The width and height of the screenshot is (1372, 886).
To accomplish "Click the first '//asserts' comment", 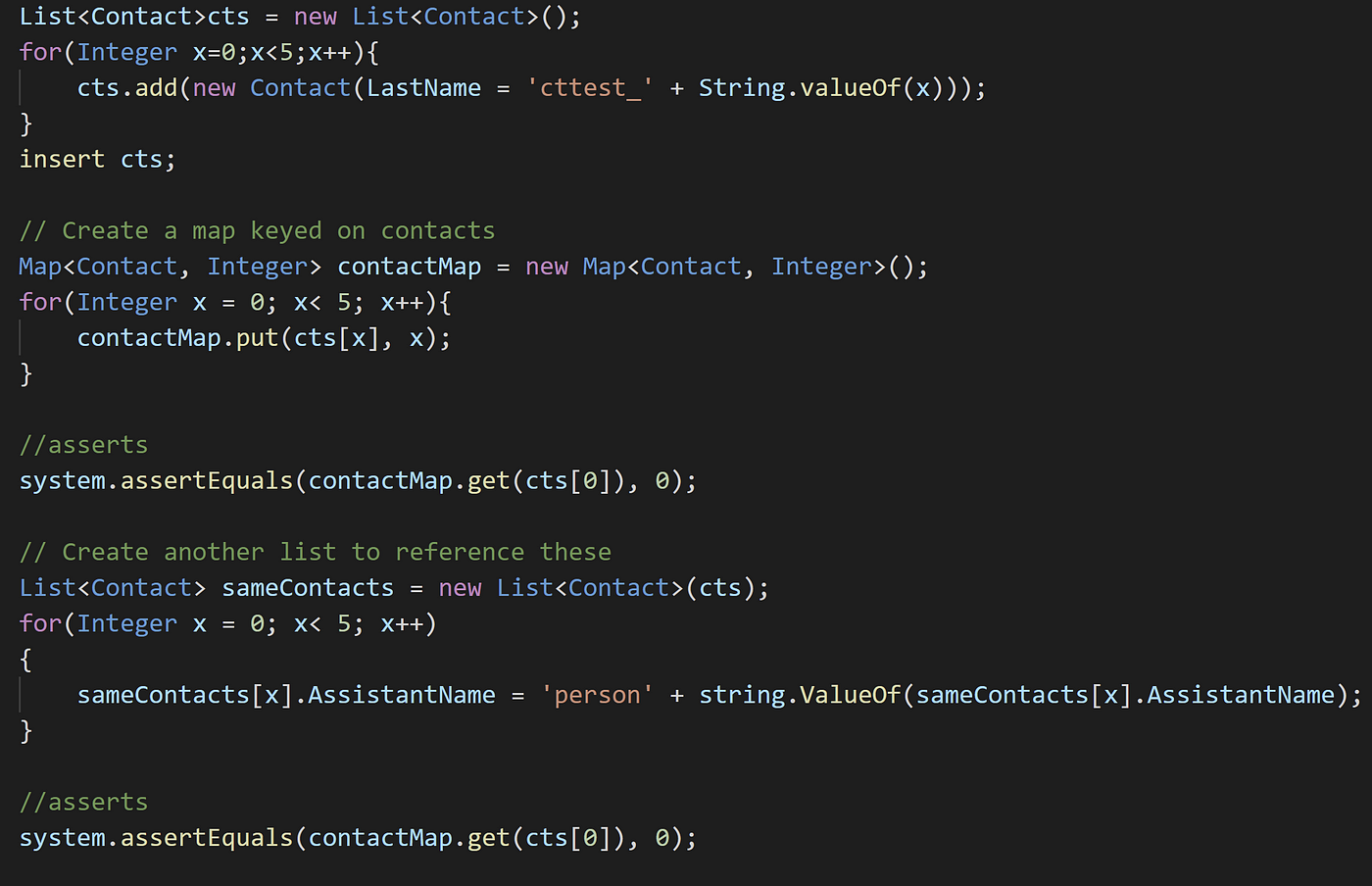I will 84,445.
